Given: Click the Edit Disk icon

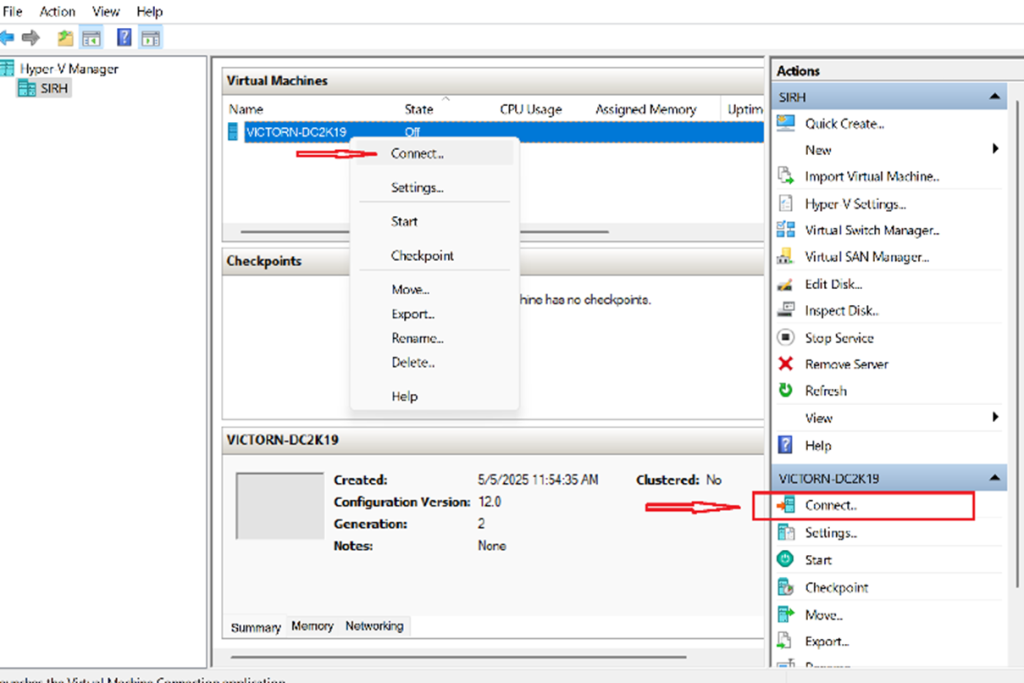Looking at the screenshot, I should coord(785,284).
